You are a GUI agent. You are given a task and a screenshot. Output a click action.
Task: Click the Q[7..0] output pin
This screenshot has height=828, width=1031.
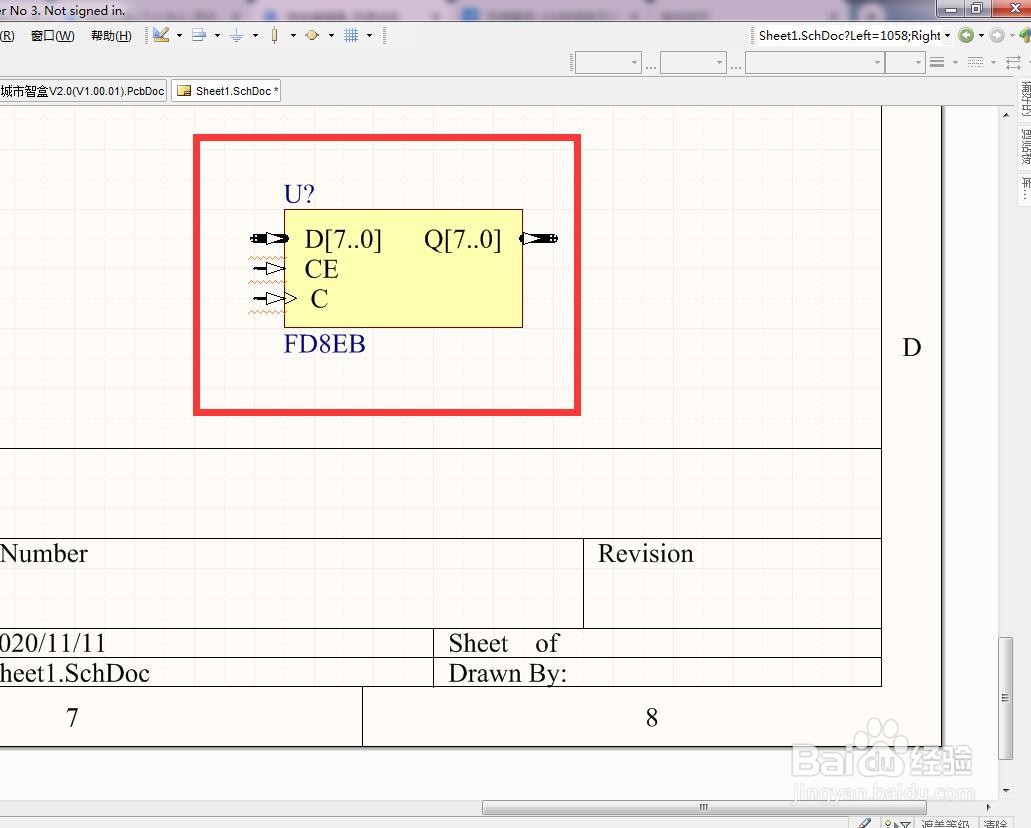tap(539, 238)
